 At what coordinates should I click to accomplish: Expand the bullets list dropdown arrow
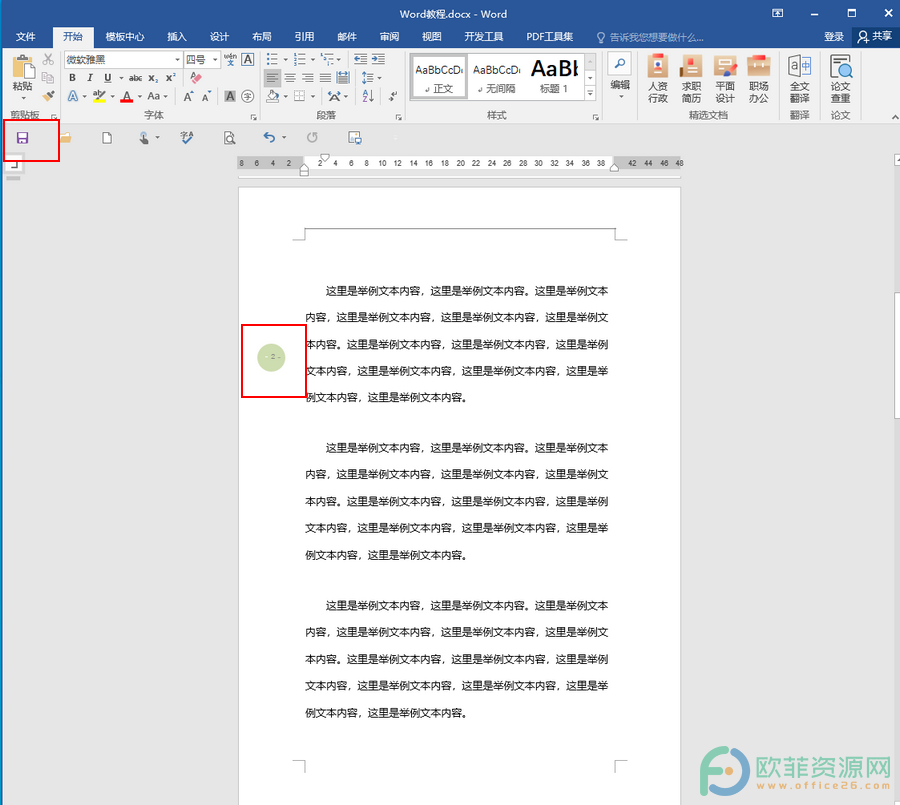[285, 60]
